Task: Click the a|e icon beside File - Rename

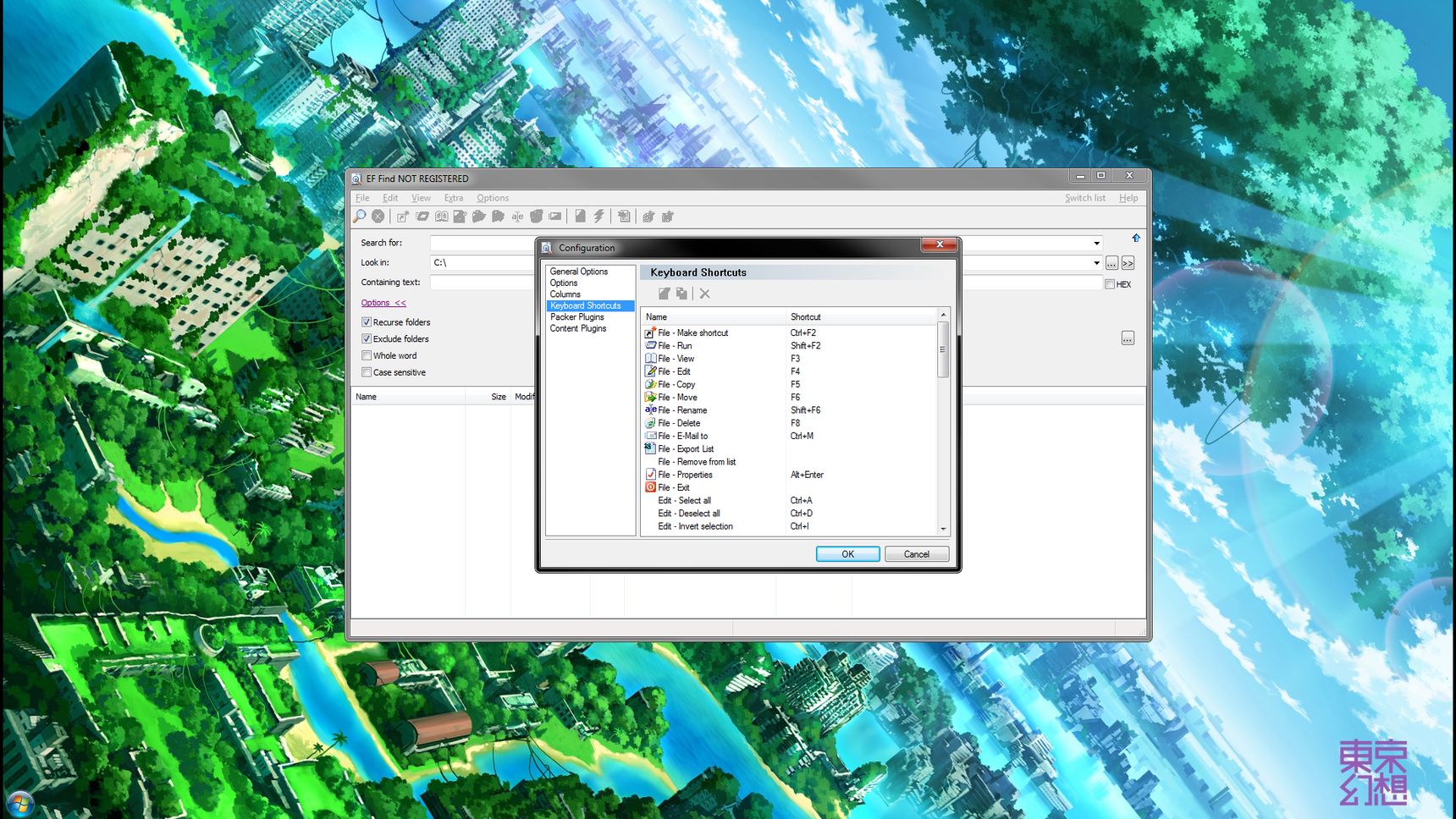Action: point(650,409)
